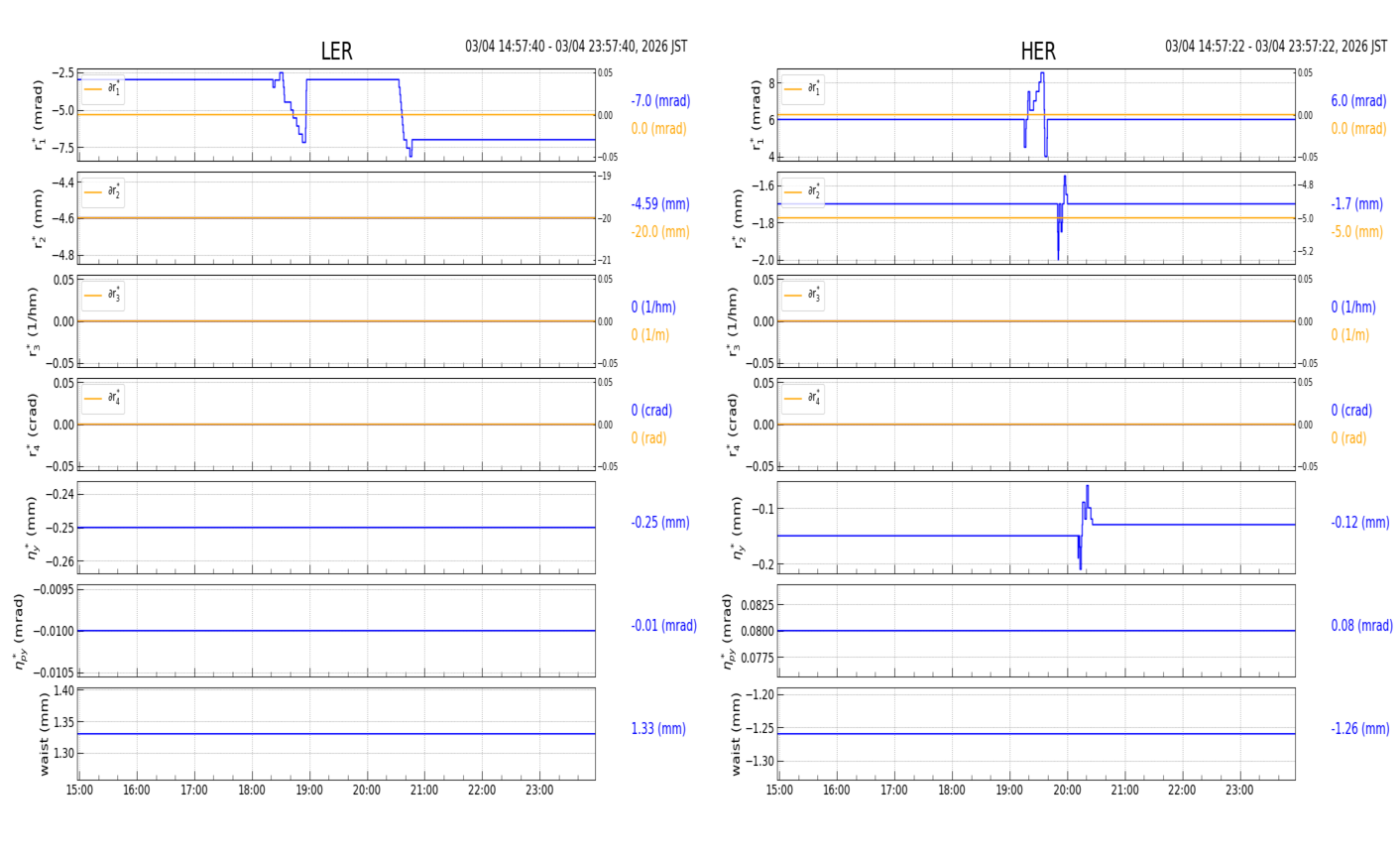
Task: Click the ∂r4* legend in HER
Action: [802, 399]
